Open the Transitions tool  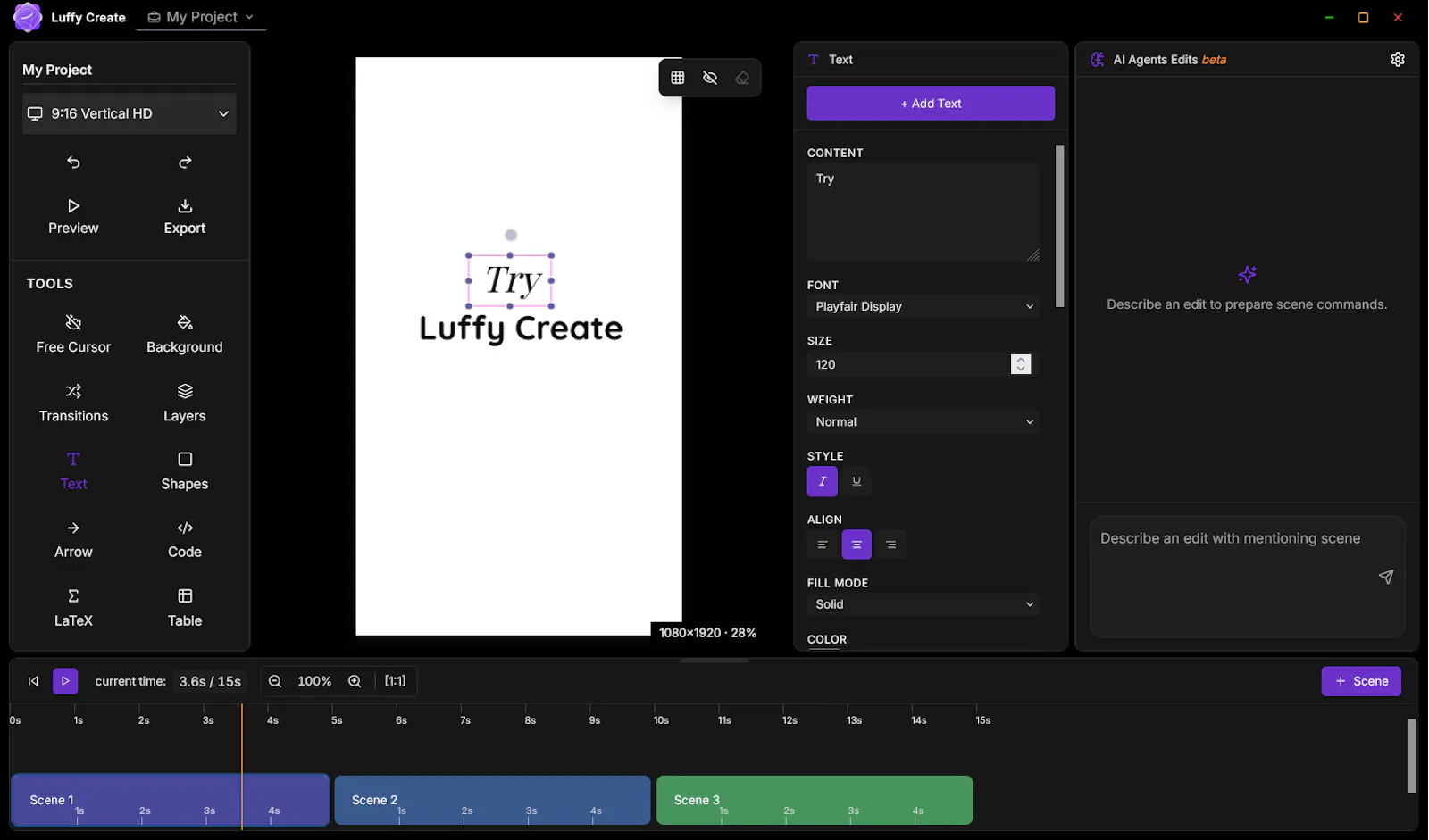73,403
